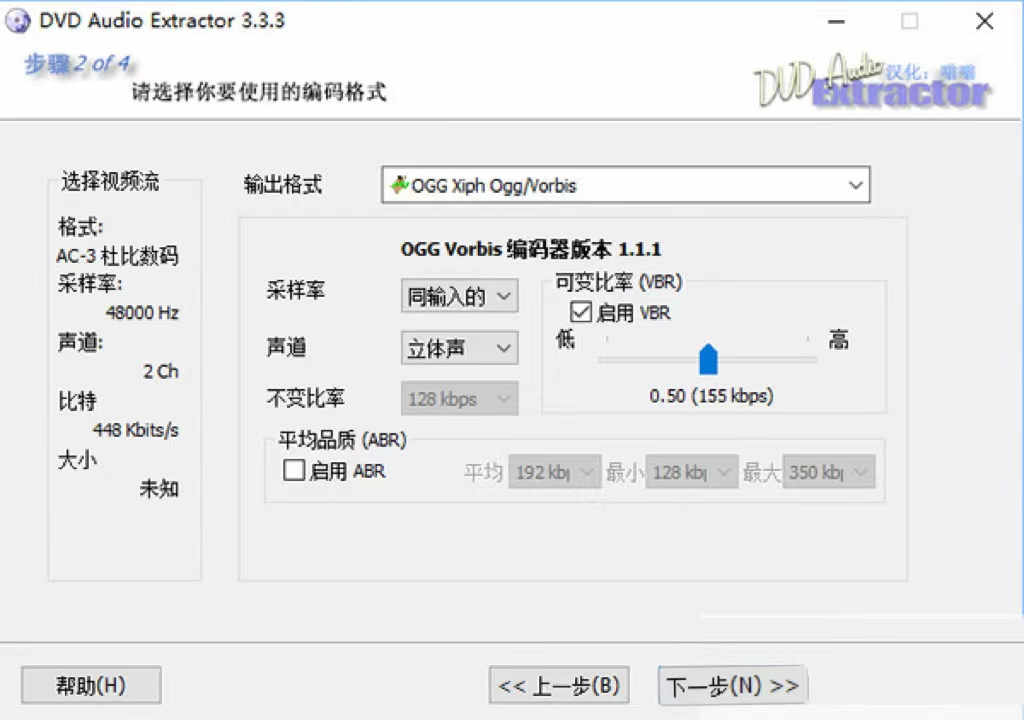Go back with << 上一步(B) button
Viewport: 1024px width, 720px height.
point(559,685)
